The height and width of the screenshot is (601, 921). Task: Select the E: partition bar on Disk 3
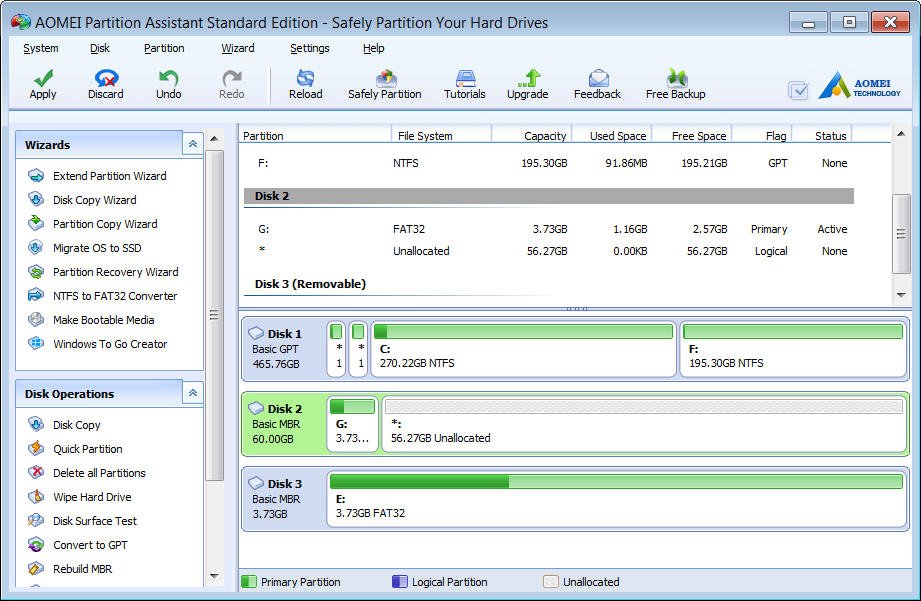615,498
